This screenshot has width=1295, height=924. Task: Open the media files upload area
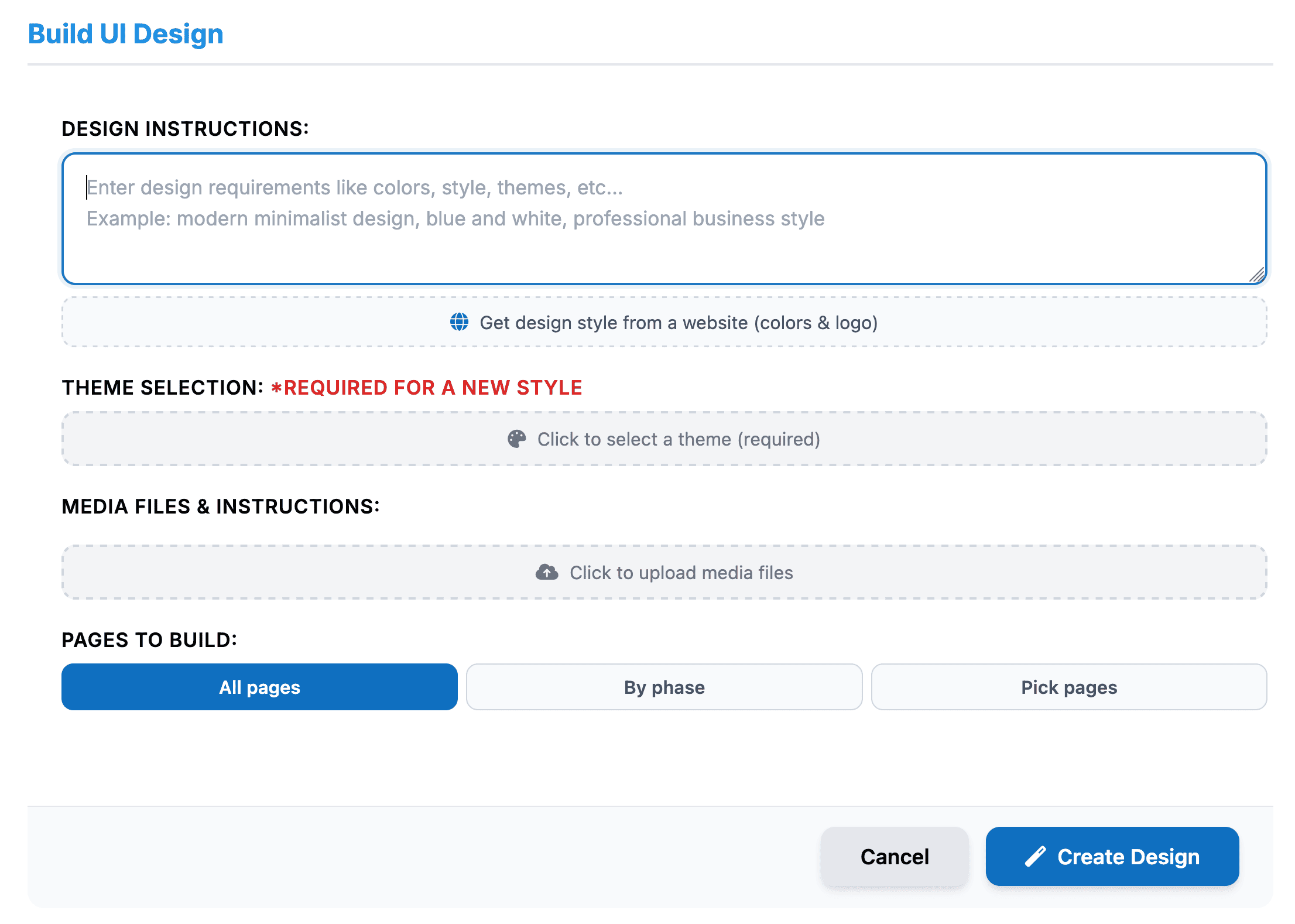[664, 572]
